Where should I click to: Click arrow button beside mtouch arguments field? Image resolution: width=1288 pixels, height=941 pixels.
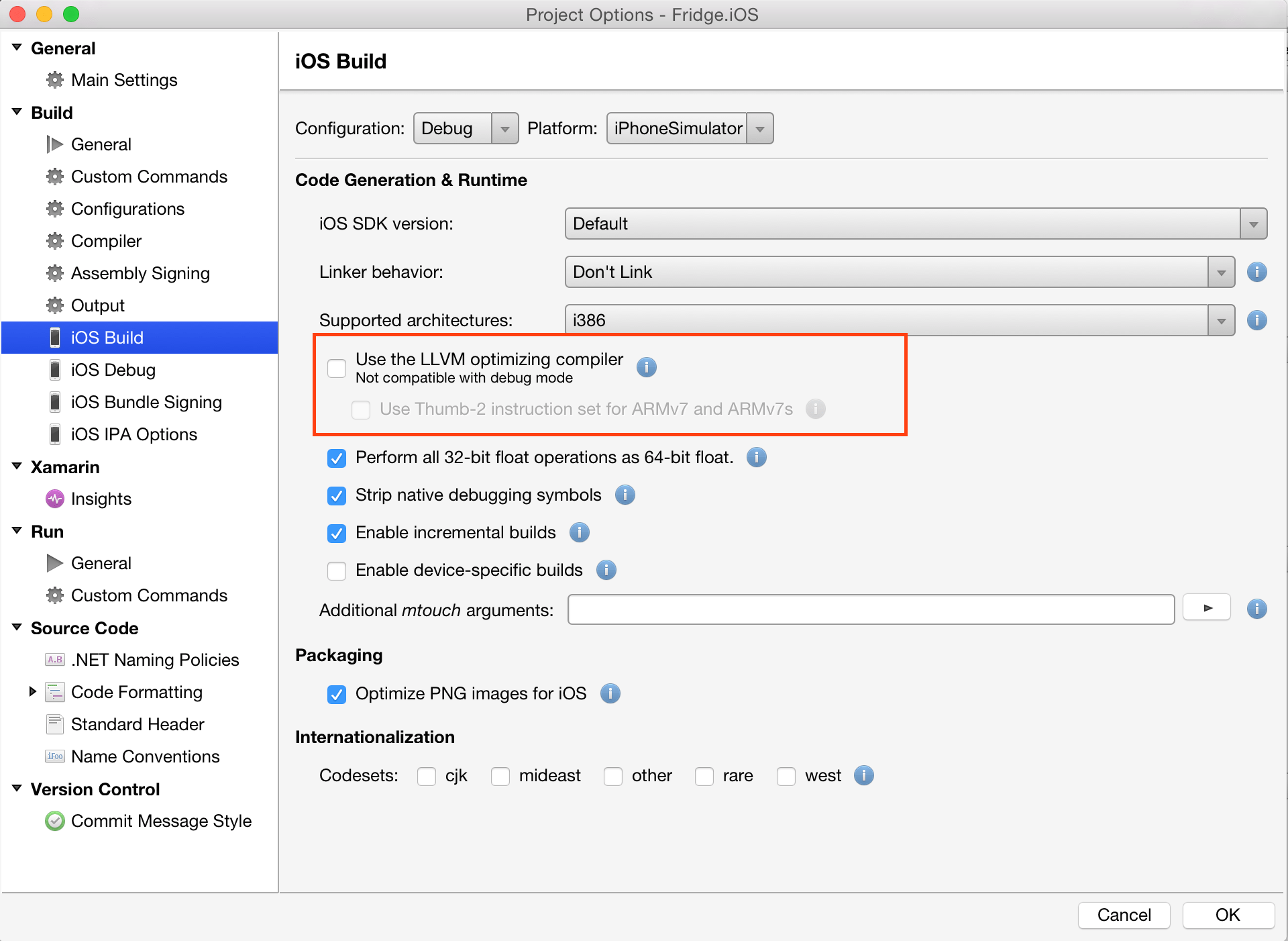pos(1207,608)
